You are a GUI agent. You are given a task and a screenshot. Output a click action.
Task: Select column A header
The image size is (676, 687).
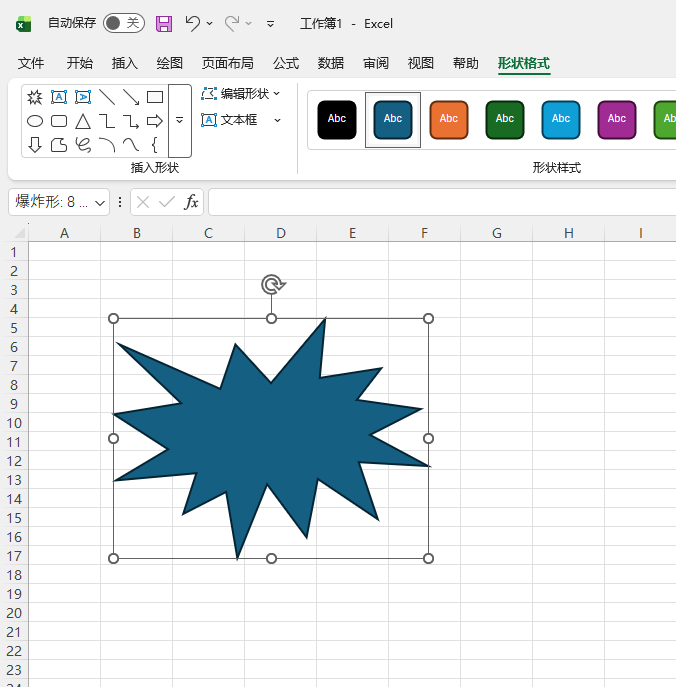click(x=64, y=233)
